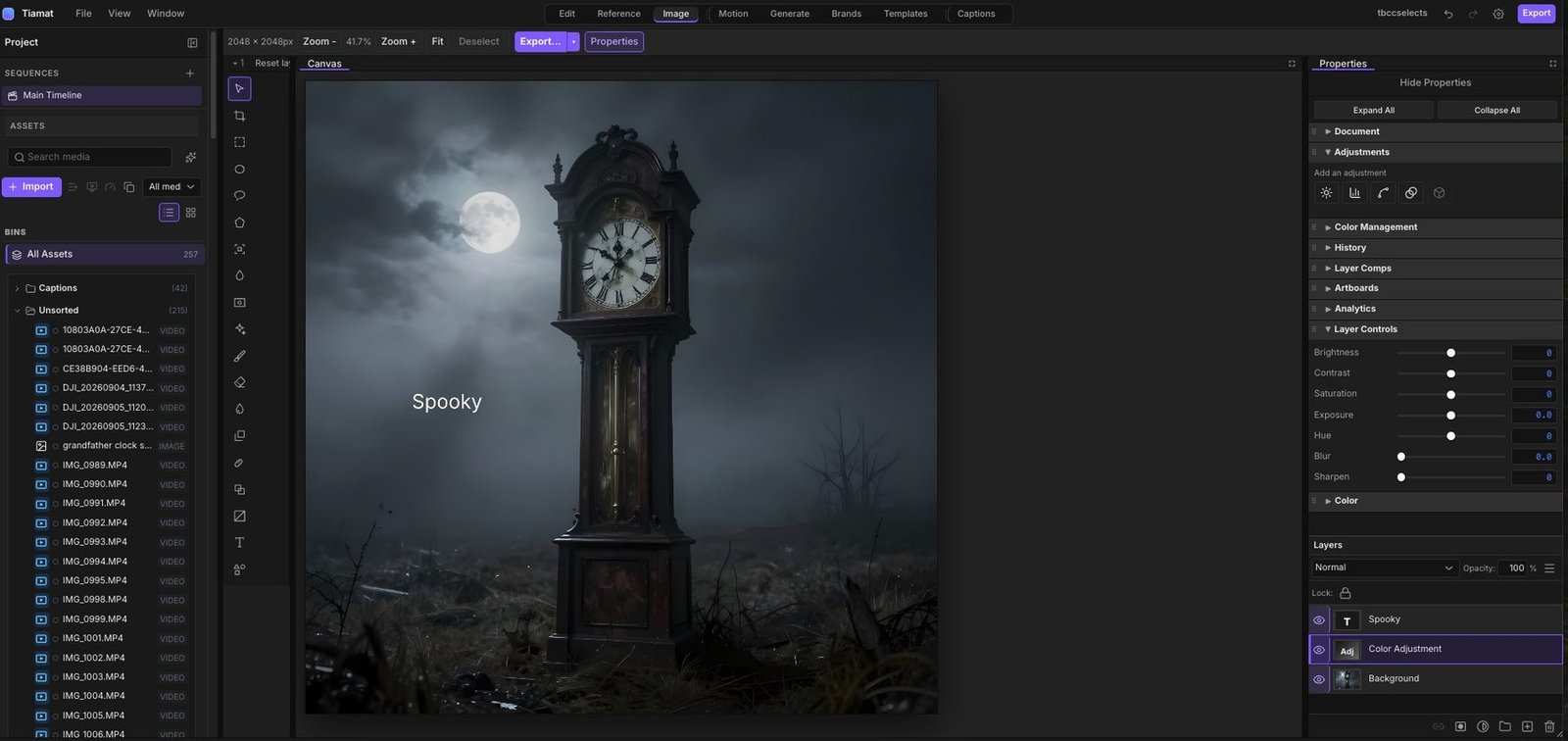Focus the Search media field

[x=90, y=157]
